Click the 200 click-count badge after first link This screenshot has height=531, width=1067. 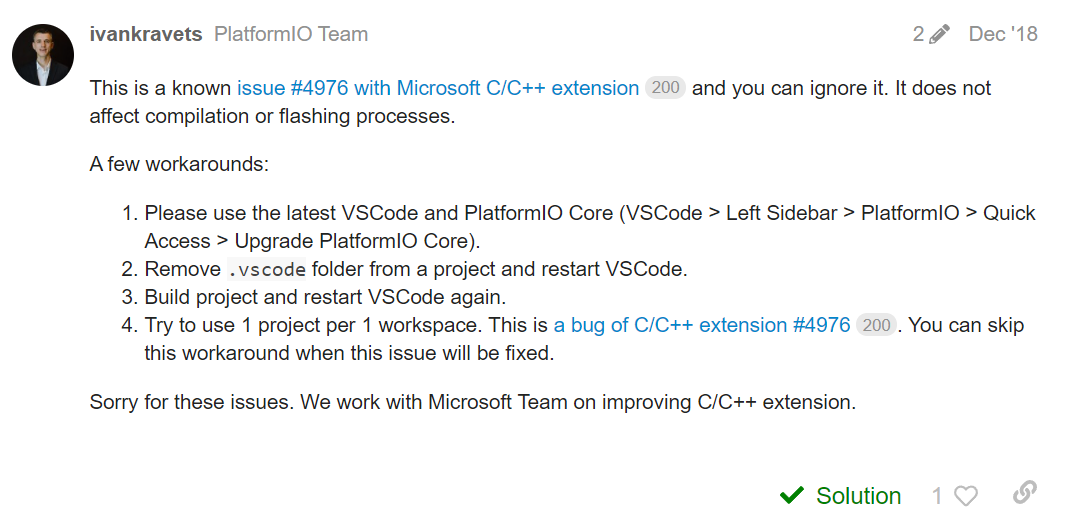point(666,88)
